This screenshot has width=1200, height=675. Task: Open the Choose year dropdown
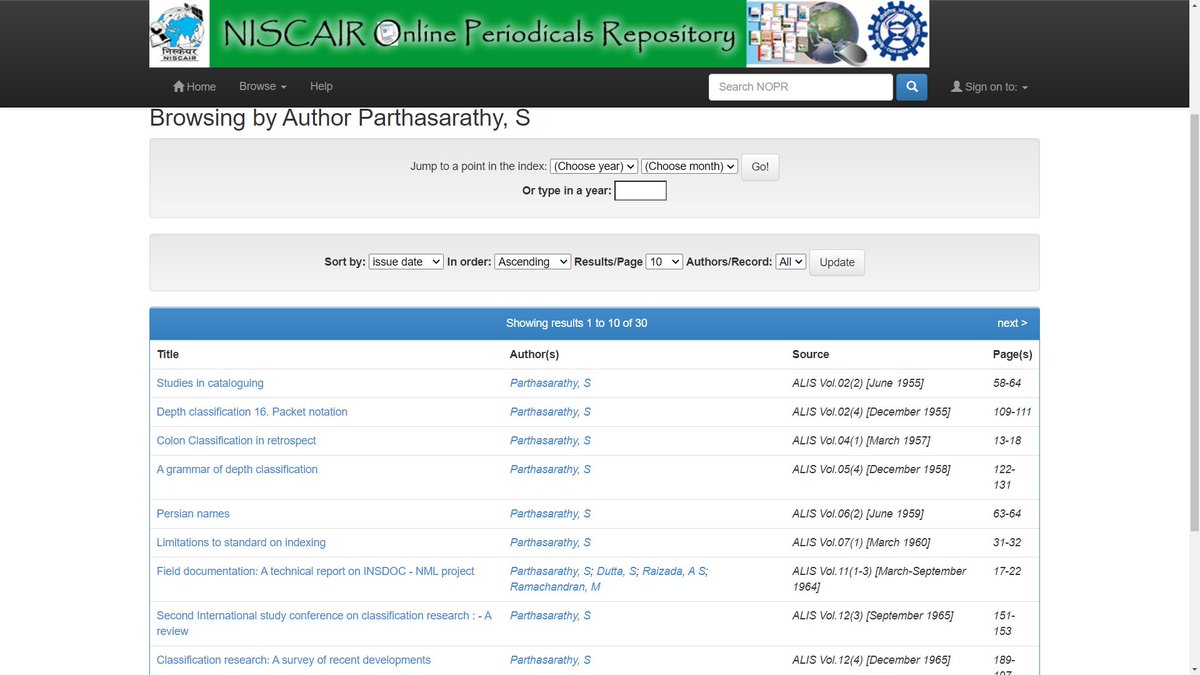594,167
